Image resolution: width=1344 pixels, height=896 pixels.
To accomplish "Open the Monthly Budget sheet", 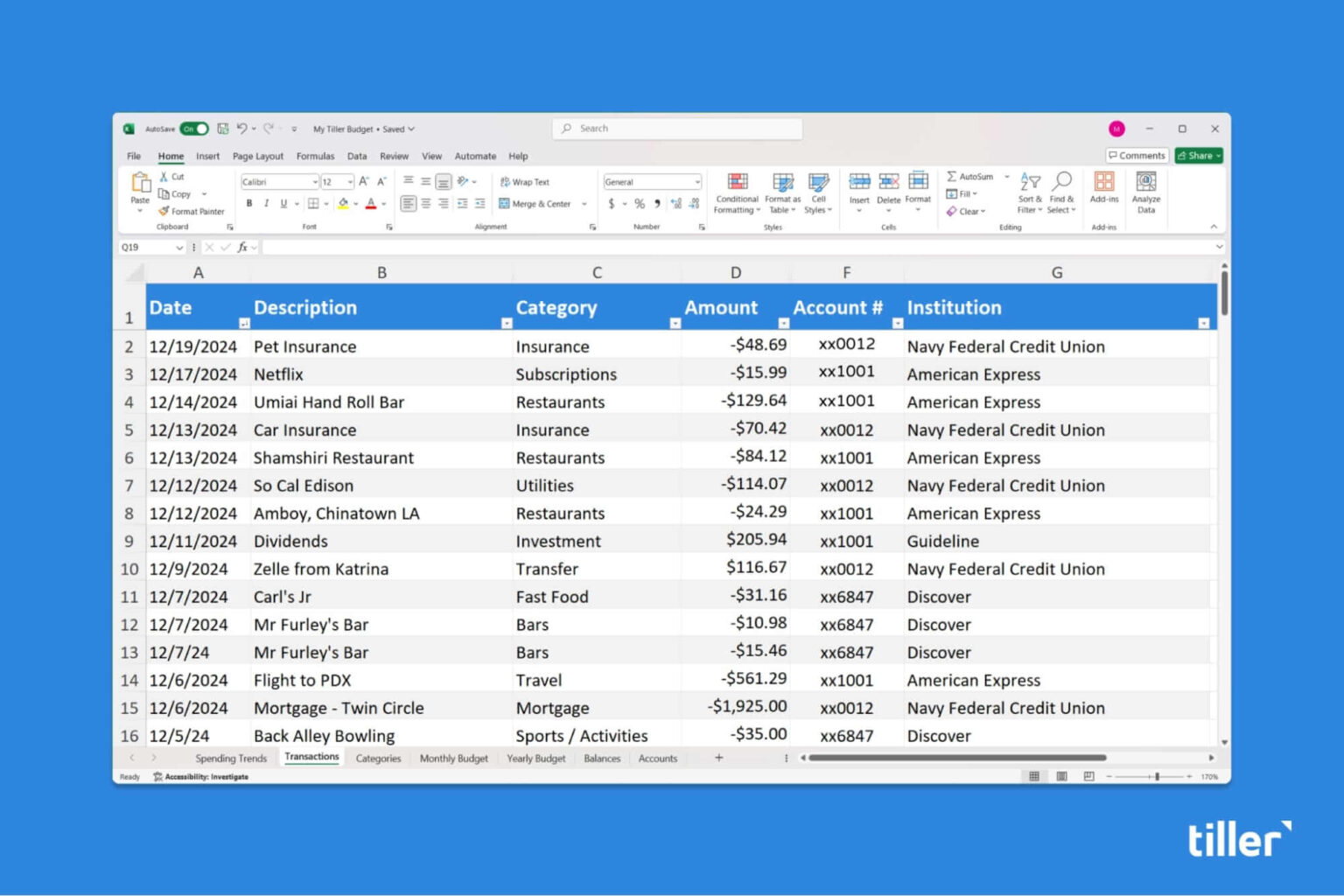I will pos(453,758).
